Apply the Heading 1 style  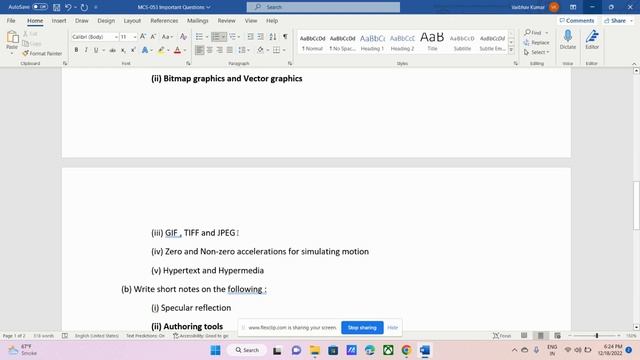point(372,42)
